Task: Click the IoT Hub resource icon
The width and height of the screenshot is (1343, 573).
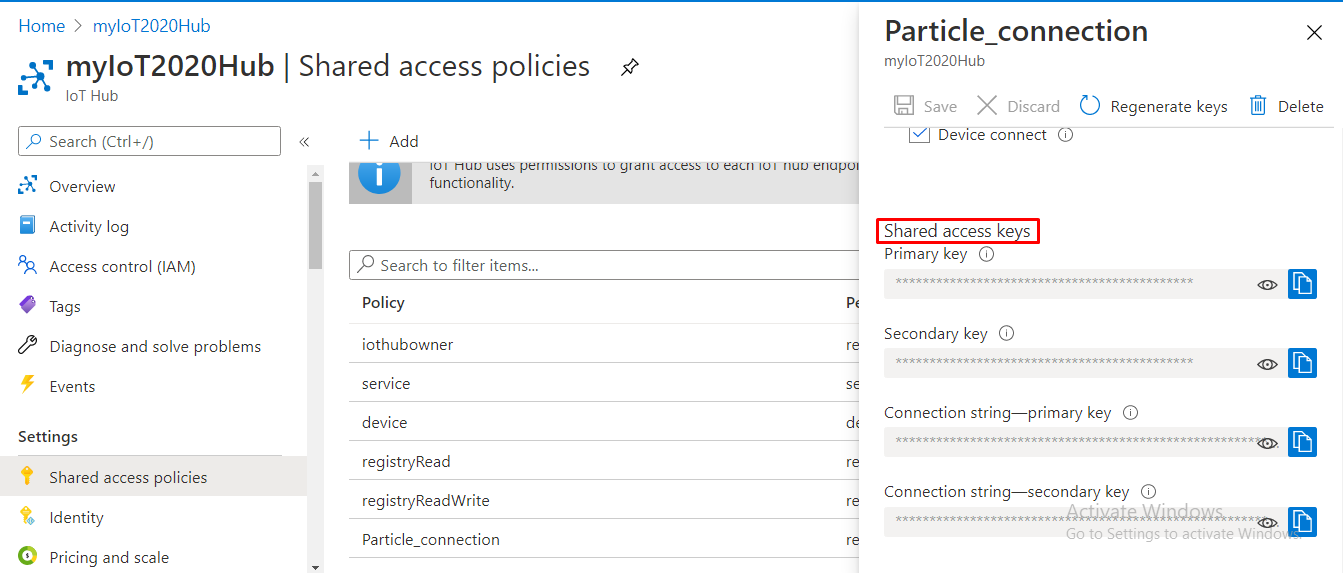Action: pos(35,78)
